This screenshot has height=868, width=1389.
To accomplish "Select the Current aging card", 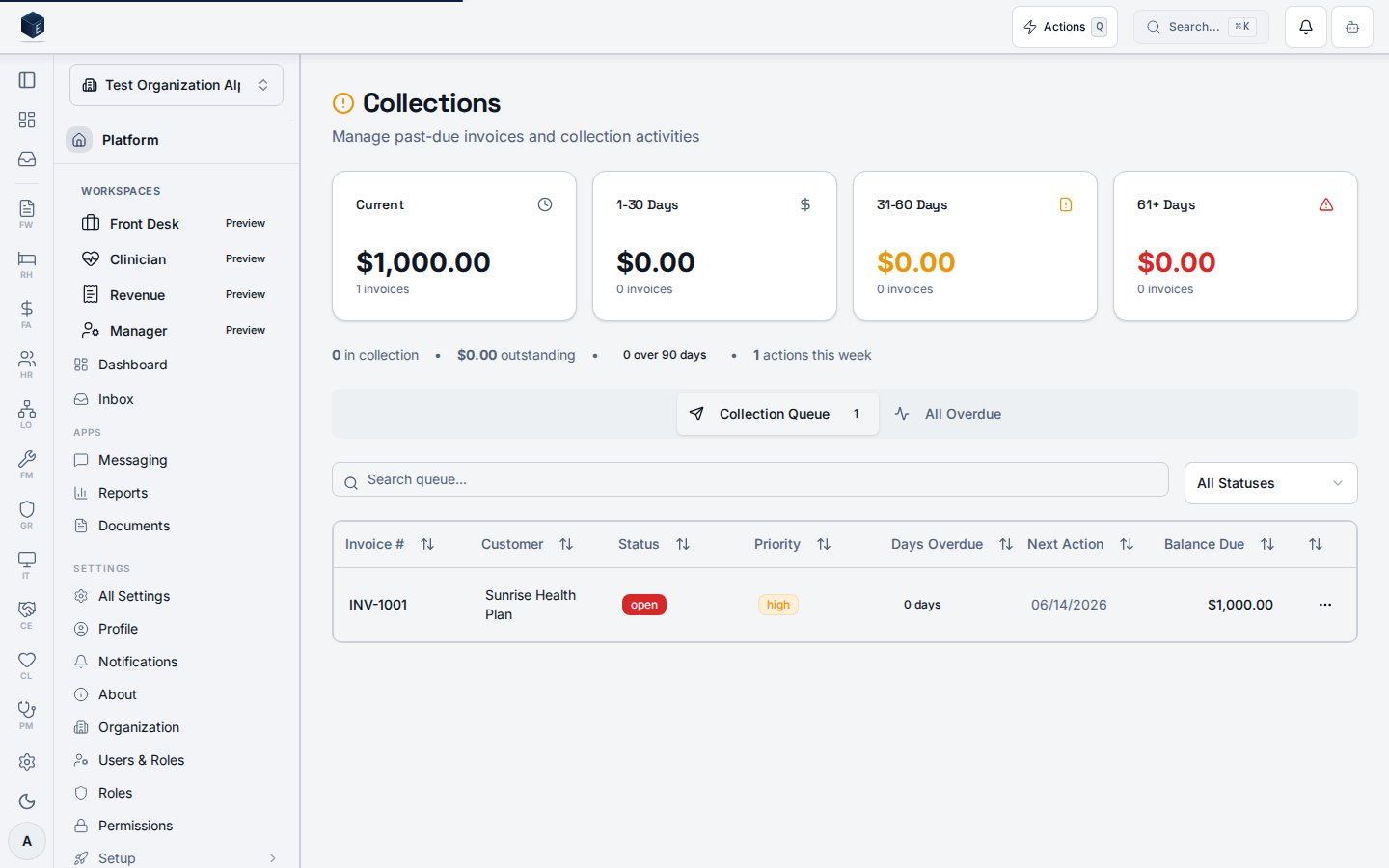I will [454, 246].
